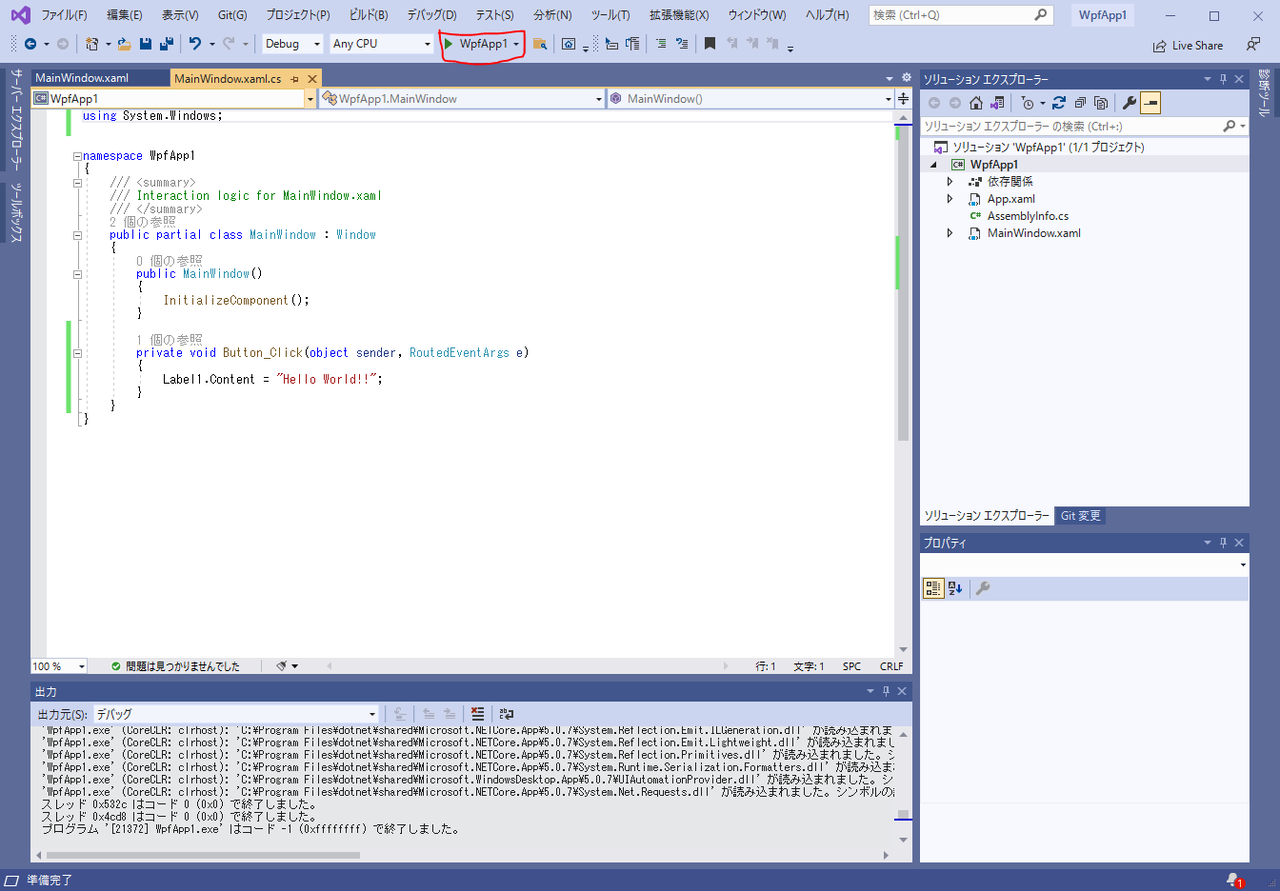Click the bookmark icon in the toolbar
1280x891 pixels.
pos(710,44)
